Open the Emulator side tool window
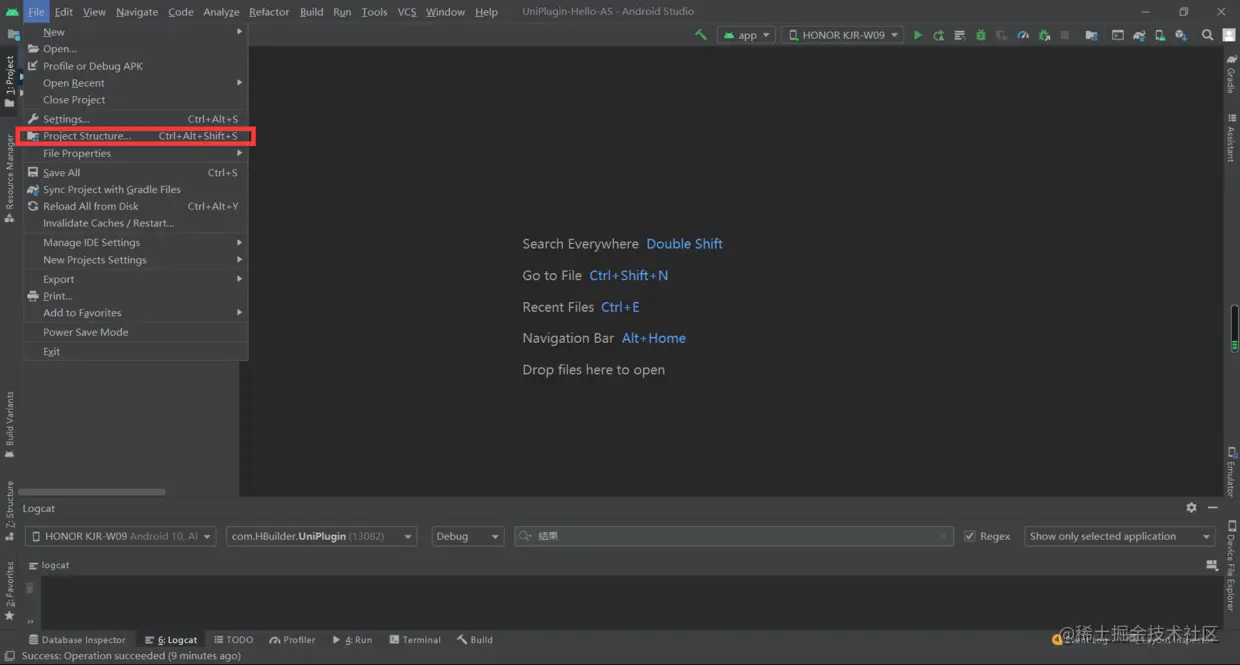Screen dimensions: 1240x665 (x=1231, y=471)
